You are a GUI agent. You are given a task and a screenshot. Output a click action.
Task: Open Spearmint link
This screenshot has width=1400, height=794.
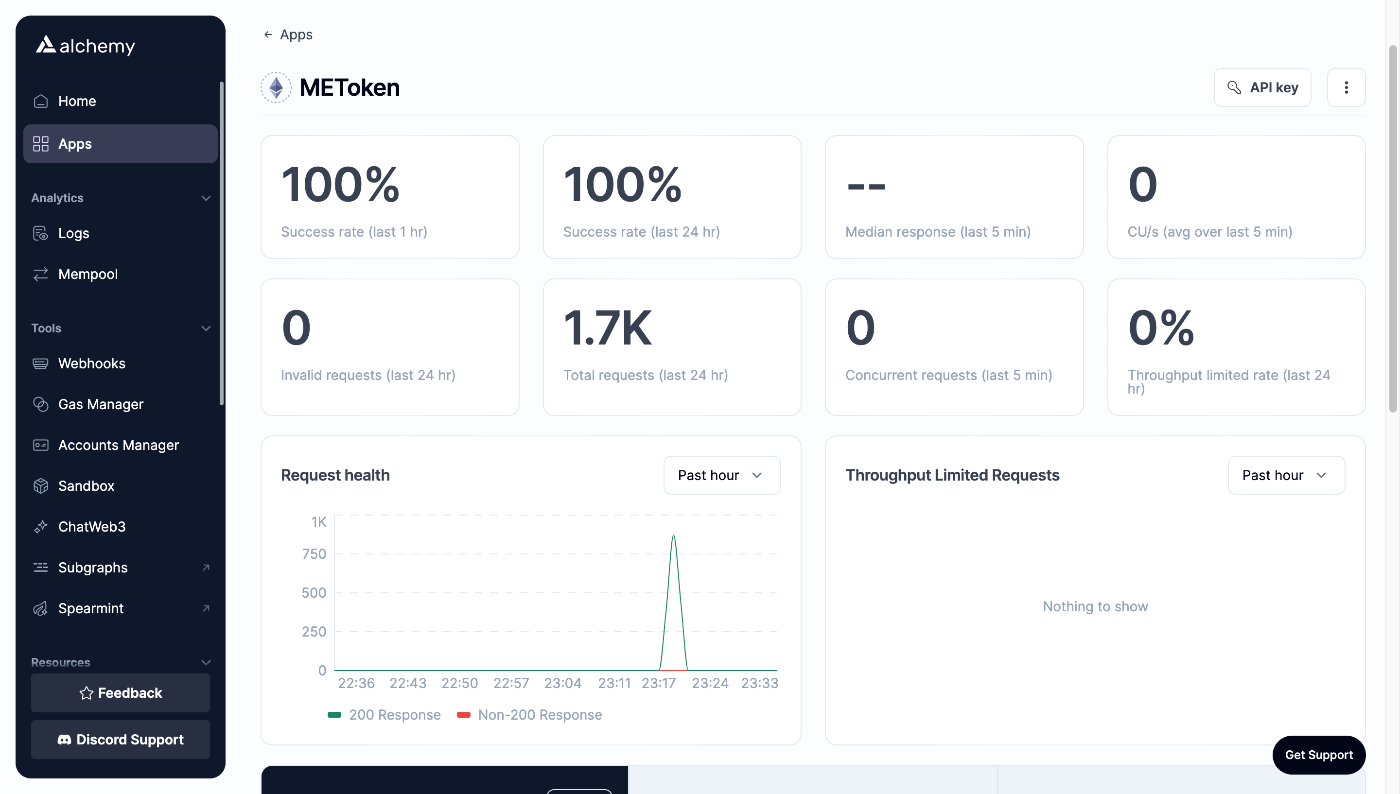tap(120, 608)
